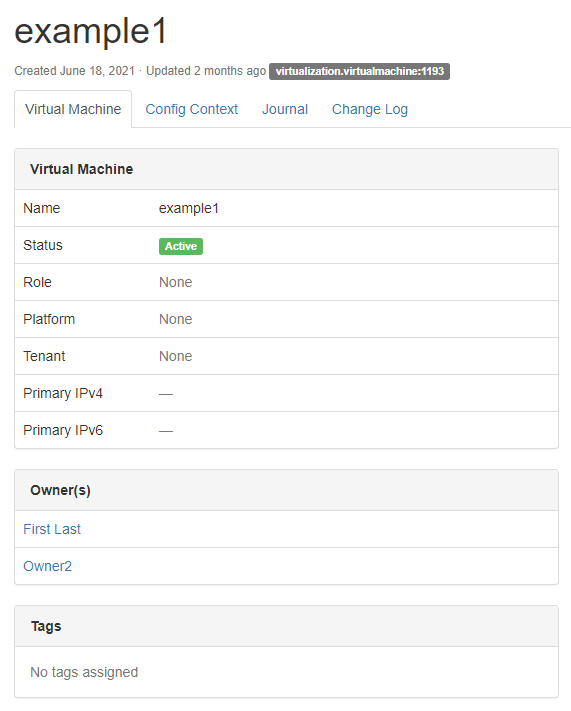
Task: Click the Tags panel header
Action: pos(286,626)
